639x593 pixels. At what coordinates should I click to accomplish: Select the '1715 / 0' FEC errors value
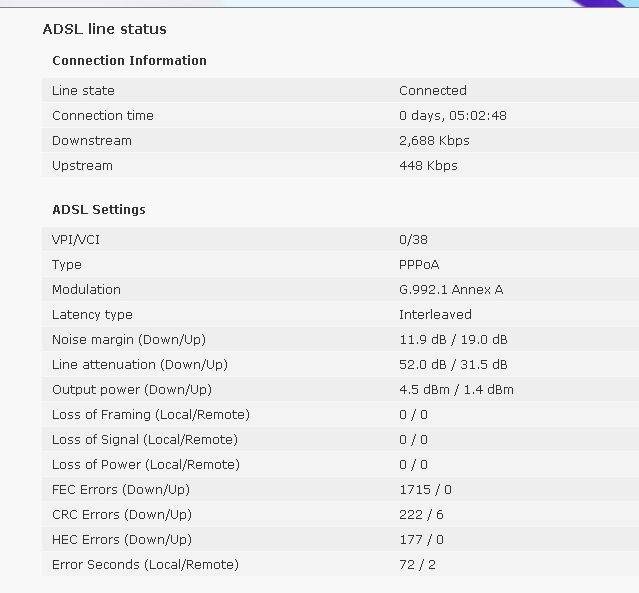425,490
